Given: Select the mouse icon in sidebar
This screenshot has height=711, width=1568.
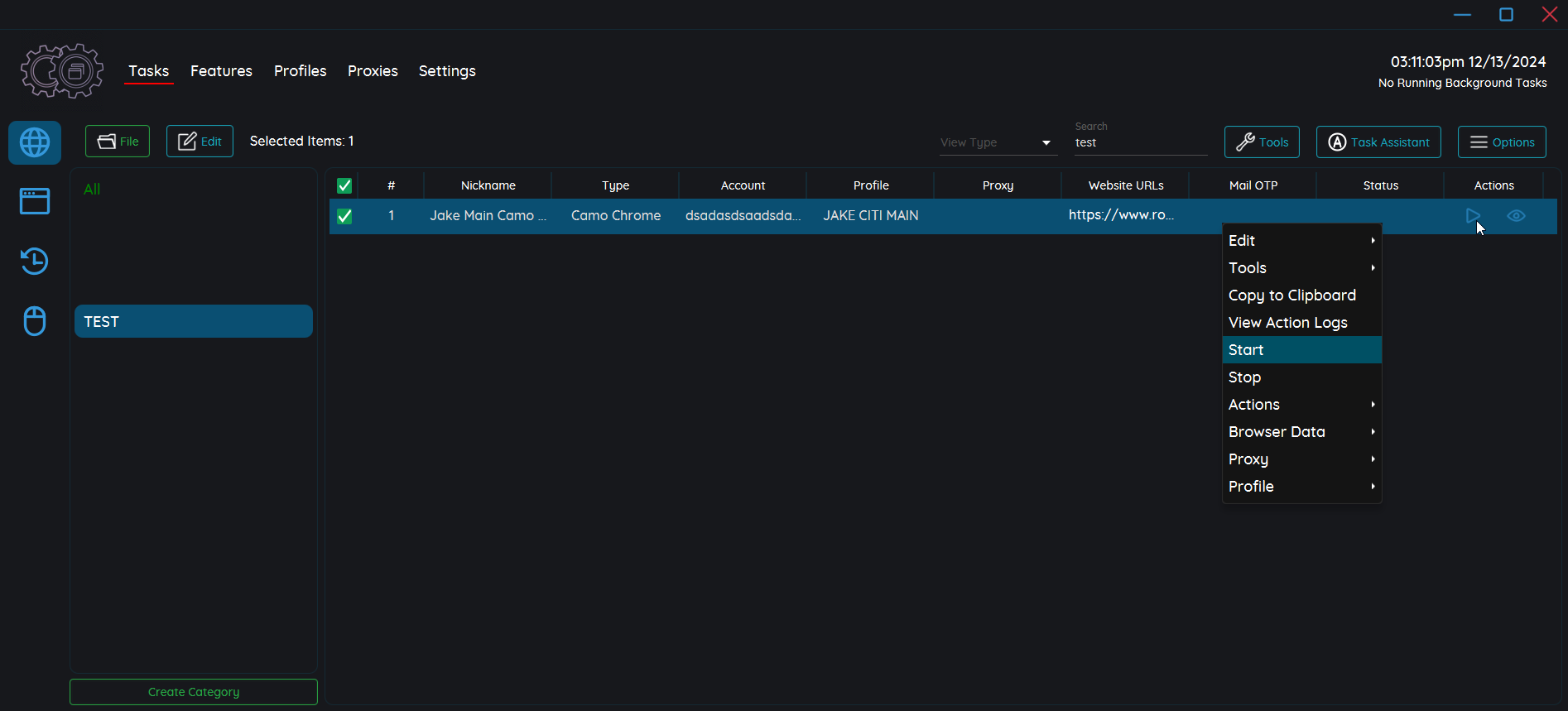Looking at the screenshot, I should pyautogui.click(x=35, y=321).
